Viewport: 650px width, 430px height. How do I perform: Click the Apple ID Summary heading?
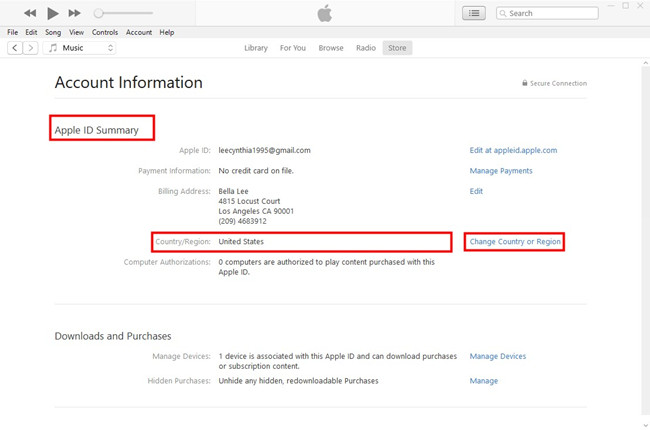(x=97, y=130)
